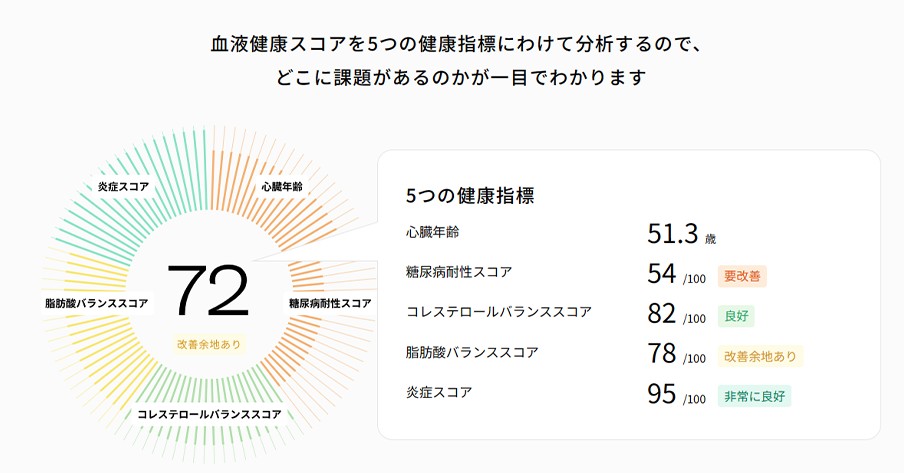Screen dimensions: 904x473
Task: Select the 糖尿病耐性スコア chart segment label
Action: pos(329,303)
